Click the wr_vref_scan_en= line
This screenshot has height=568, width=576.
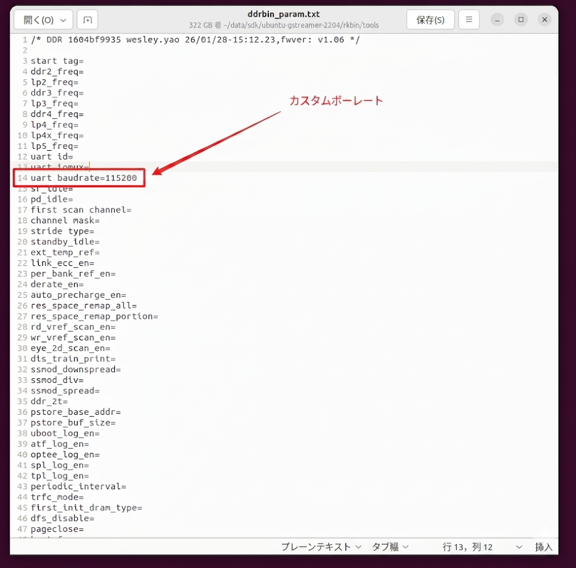[x=73, y=338]
